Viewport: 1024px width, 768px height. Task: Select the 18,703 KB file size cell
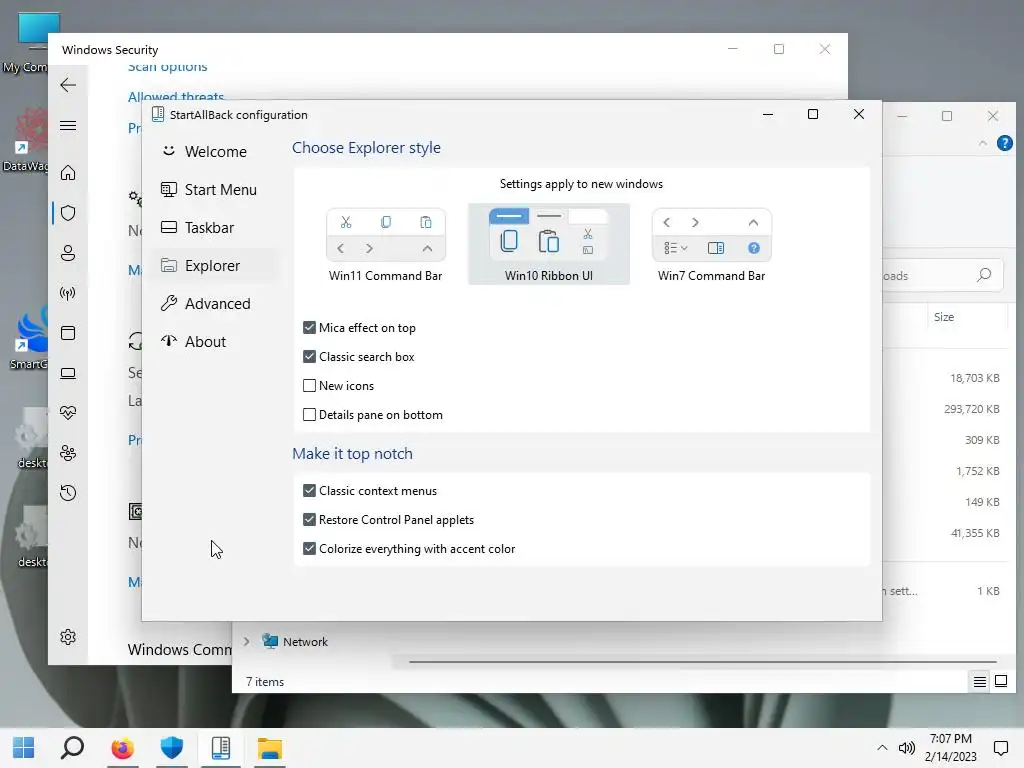(974, 378)
